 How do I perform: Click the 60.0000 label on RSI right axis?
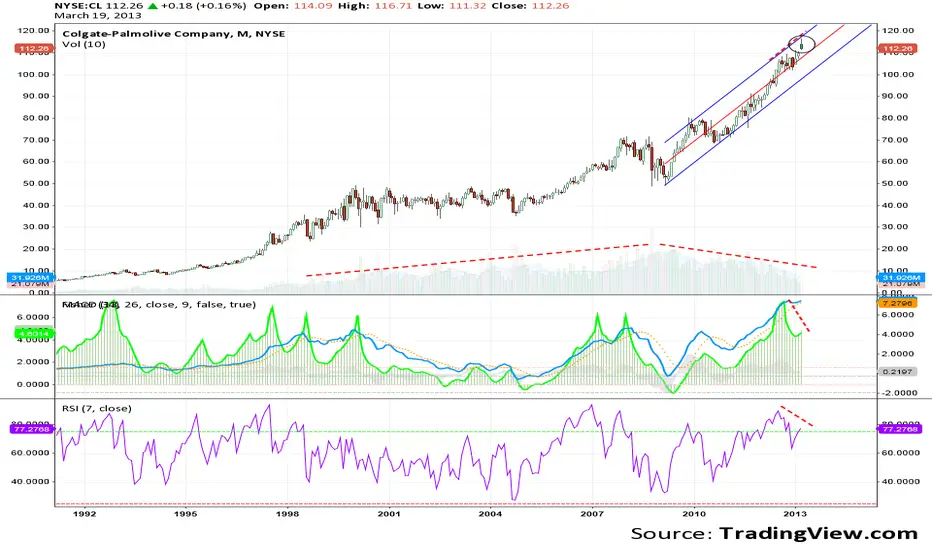coord(899,452)
